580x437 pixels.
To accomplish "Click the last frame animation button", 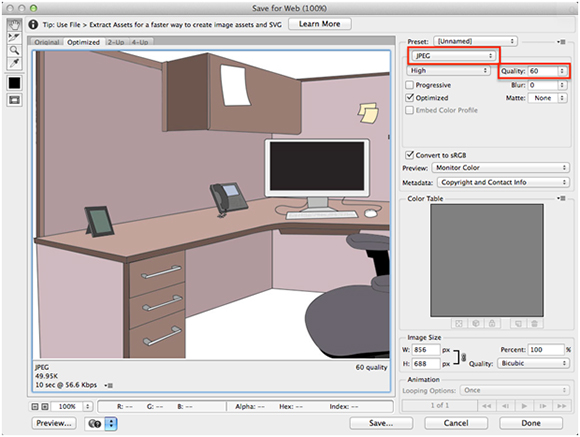I will tap(562, 406).
